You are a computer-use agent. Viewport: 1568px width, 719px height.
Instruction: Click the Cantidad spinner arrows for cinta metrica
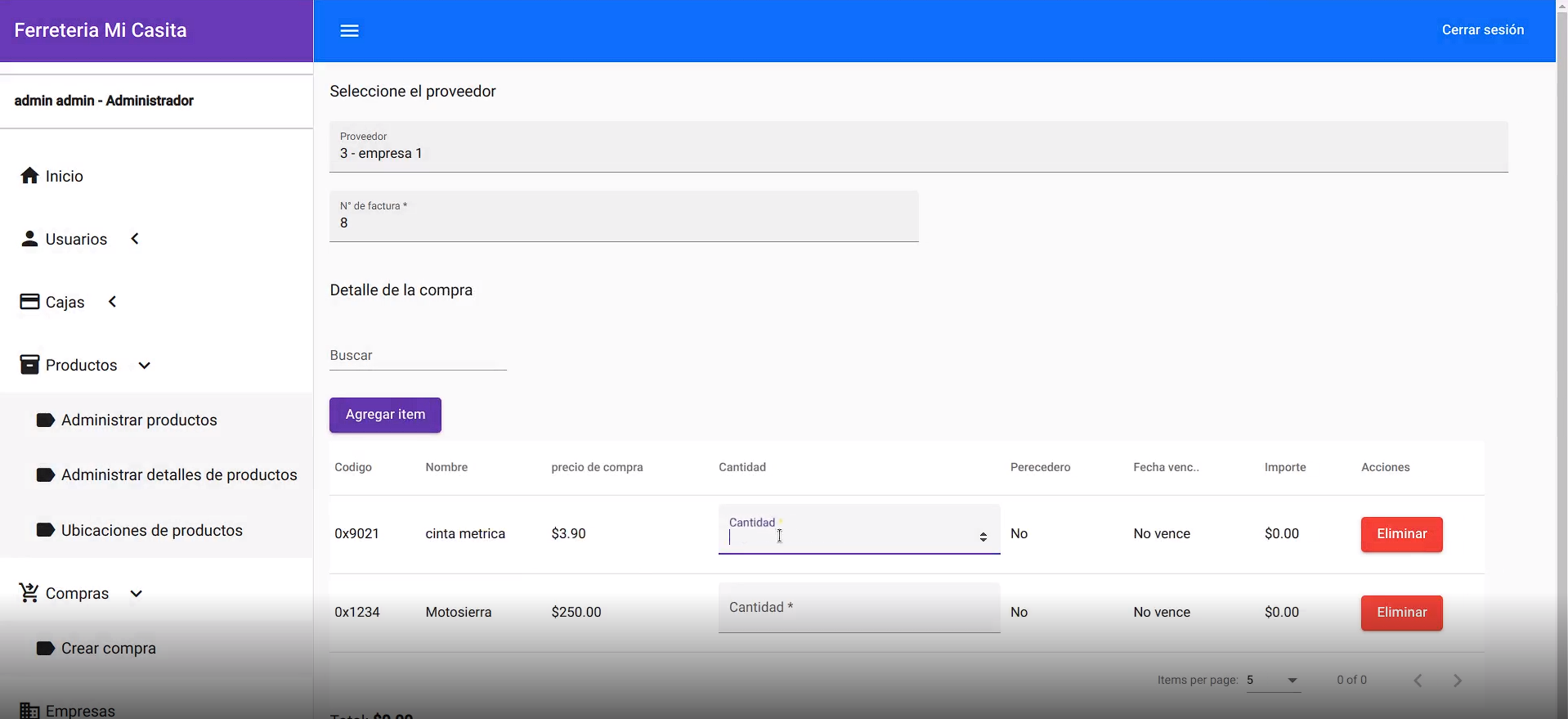click(x=983, y=537)
